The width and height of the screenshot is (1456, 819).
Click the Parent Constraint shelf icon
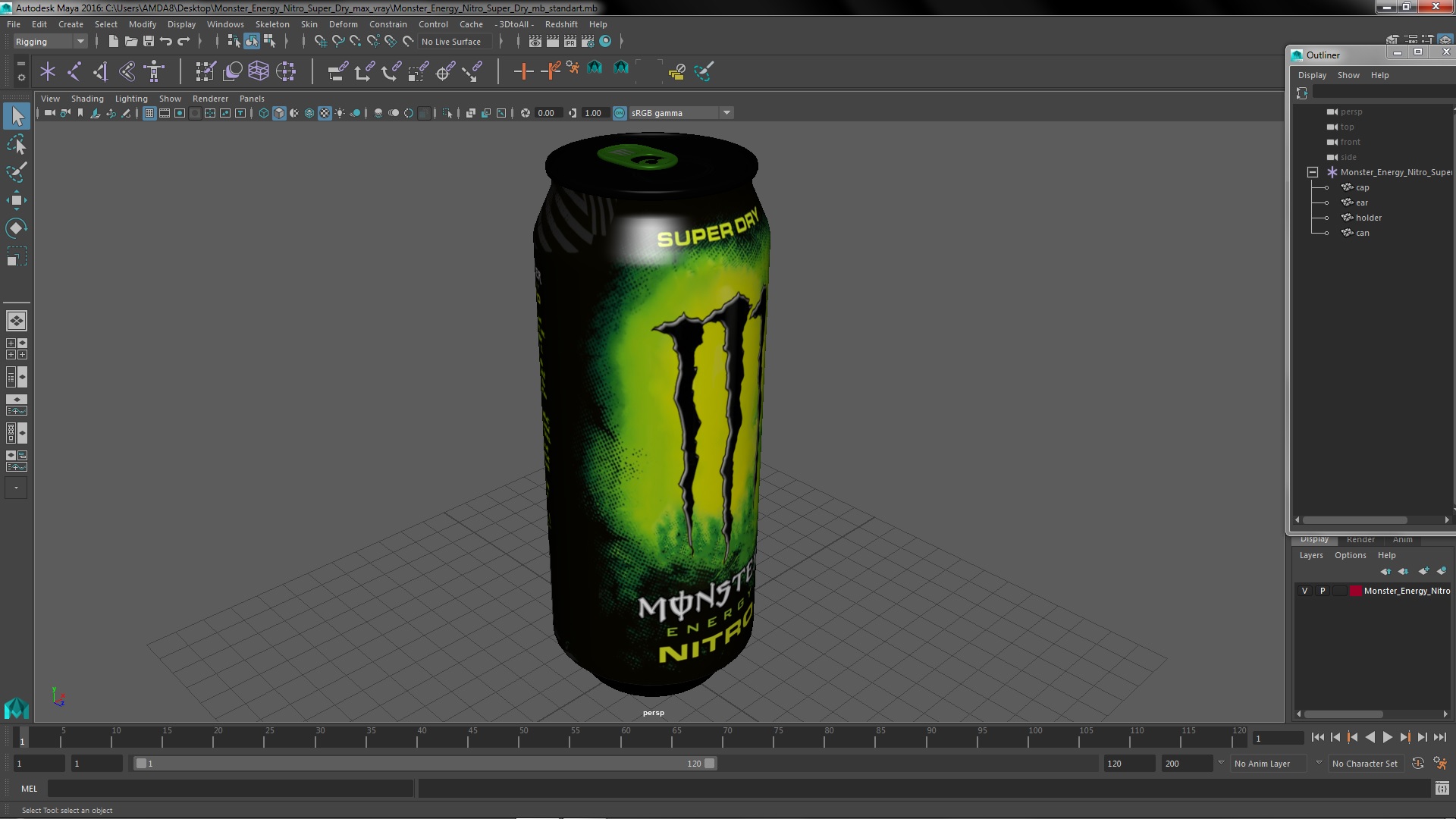click(337, 71)
